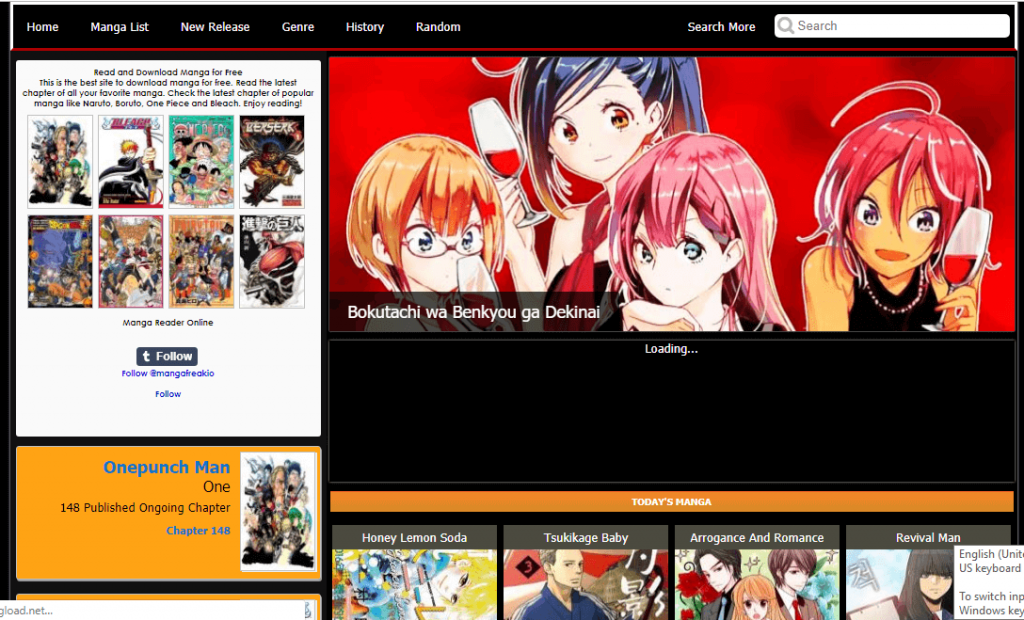Open the Onepunch Man cover in orange panel
The width and height of the screenshot is (1024, 620).
click(x=278, y=512)
